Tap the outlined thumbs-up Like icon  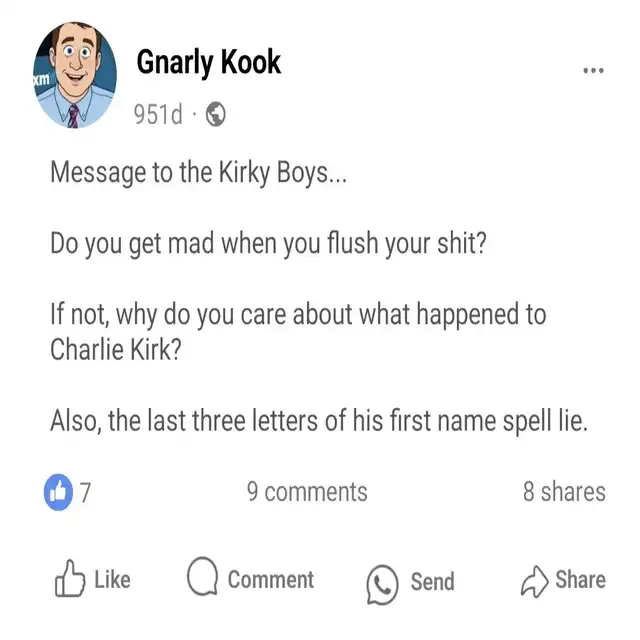point(69,580)
